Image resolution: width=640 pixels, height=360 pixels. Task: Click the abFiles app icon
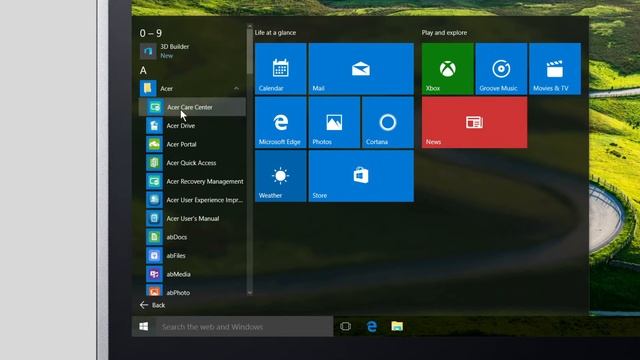click(154, 256)
